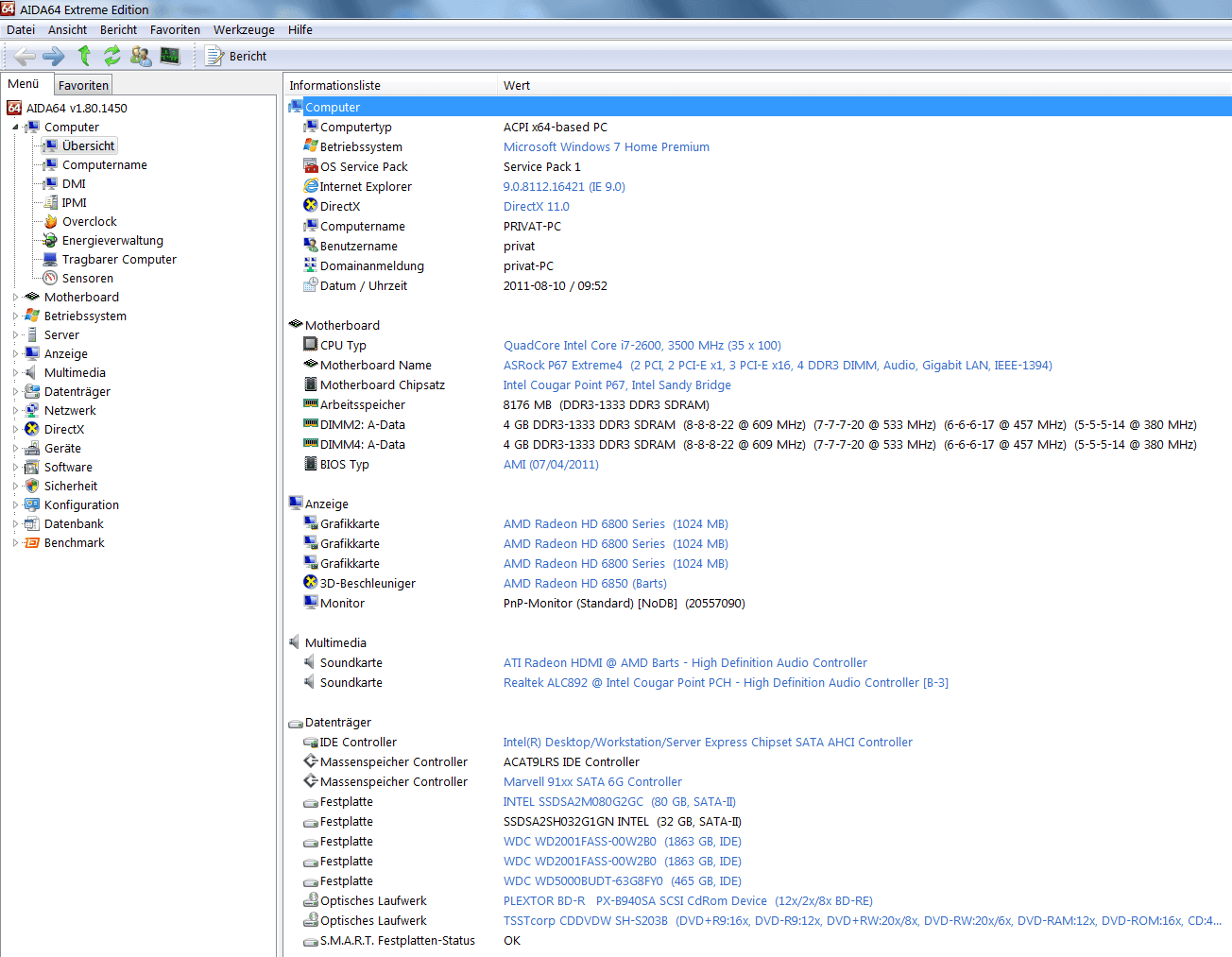Click the Software icon in the tree
The height and width of the screenshot is (957, 1232).
coord(32,468)
